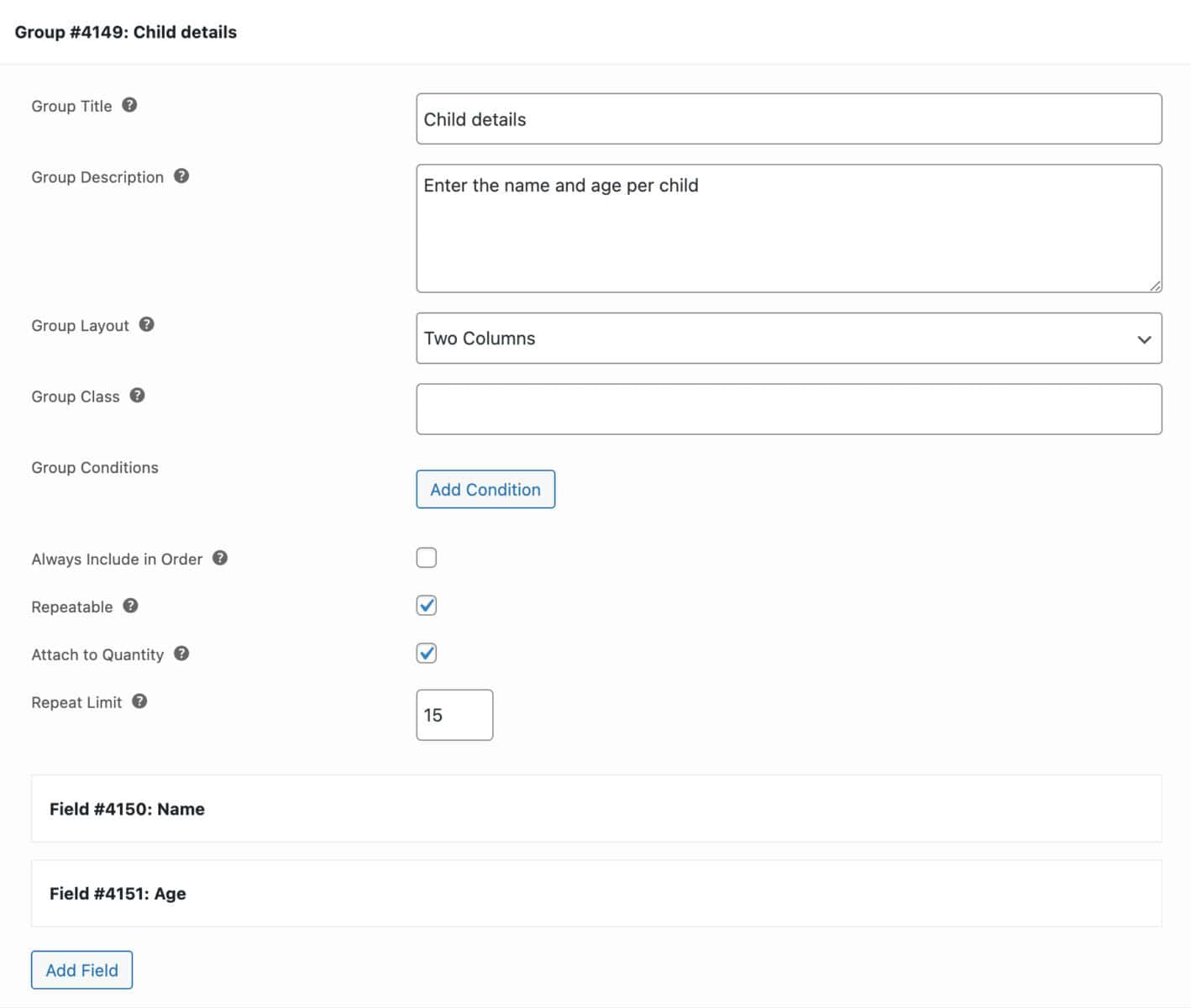This screenshot has width=1191, height=1008.
Task: Expand Field #4150: Name panel
Action: click(x=596, y=809)
